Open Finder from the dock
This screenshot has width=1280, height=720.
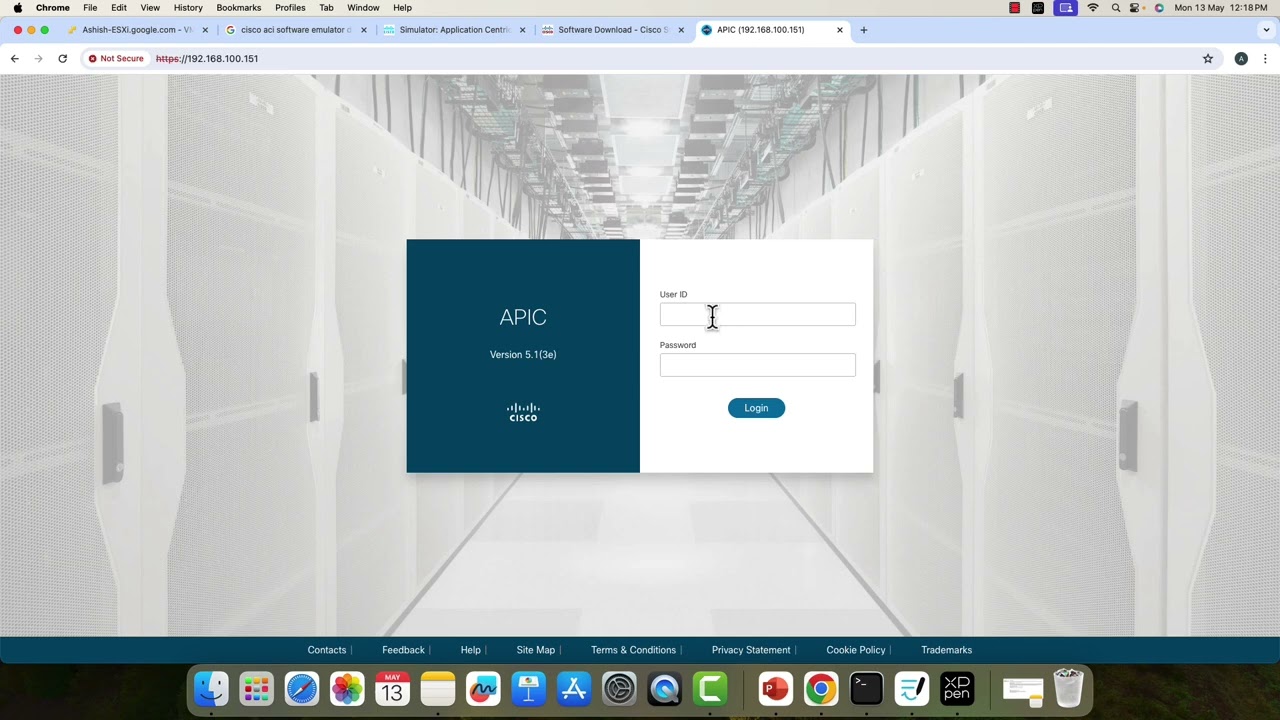[211, 689]
